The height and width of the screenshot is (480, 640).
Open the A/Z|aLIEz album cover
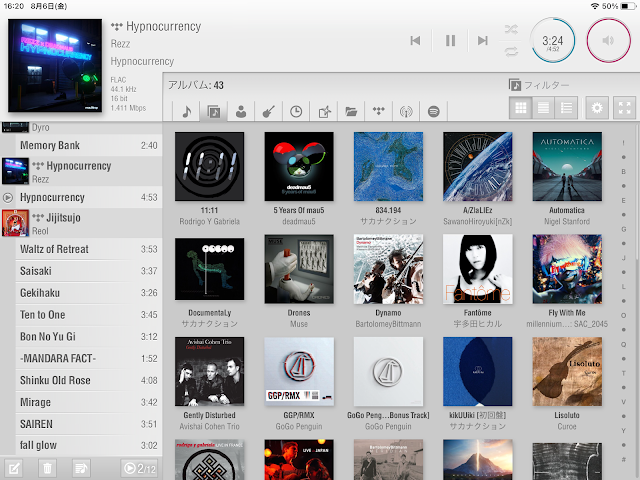click(478, 167)
